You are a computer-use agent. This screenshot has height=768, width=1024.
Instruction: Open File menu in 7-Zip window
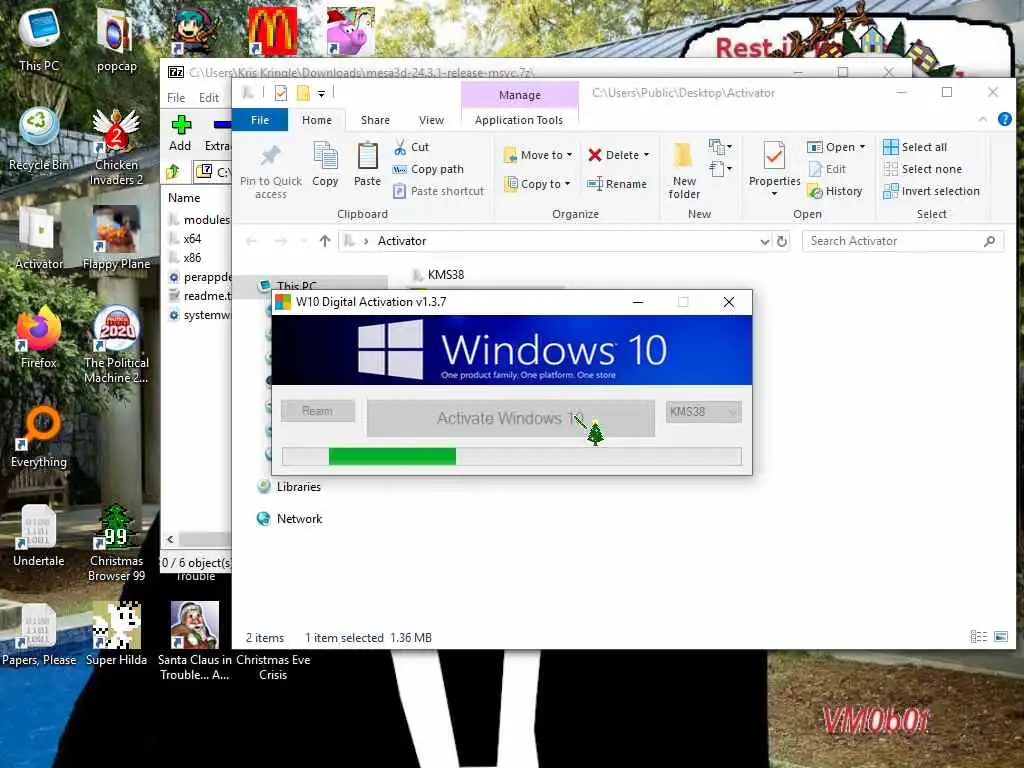pyautogui.click(x=176, y=97)
